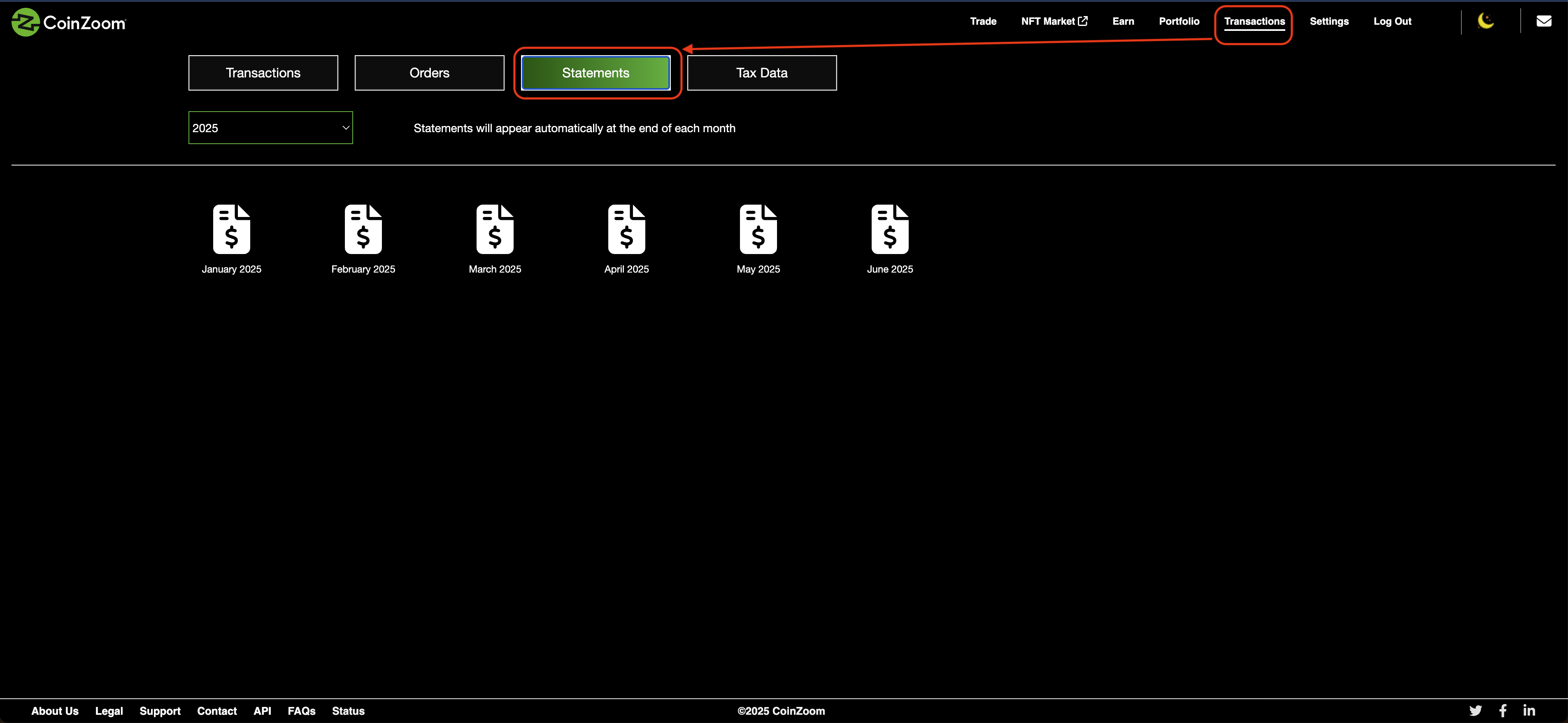Click the envelope messages icon
The width and height of the screenshot is (1568, 723).
click(x=1544, y=21)
